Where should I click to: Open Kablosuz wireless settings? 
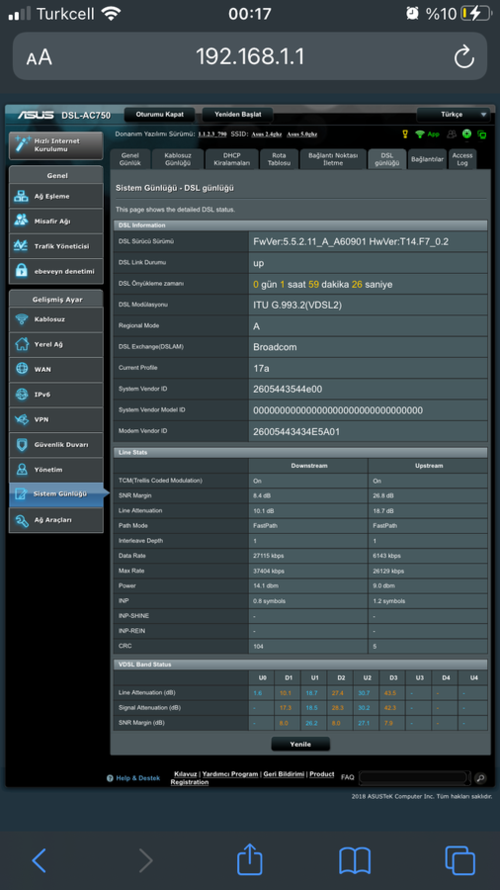[x=56, y=319]
